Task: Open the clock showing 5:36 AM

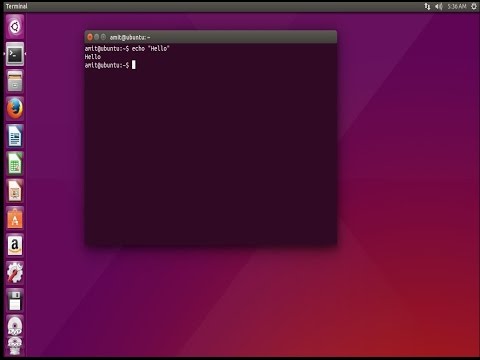Action: [x=457, y=6]
